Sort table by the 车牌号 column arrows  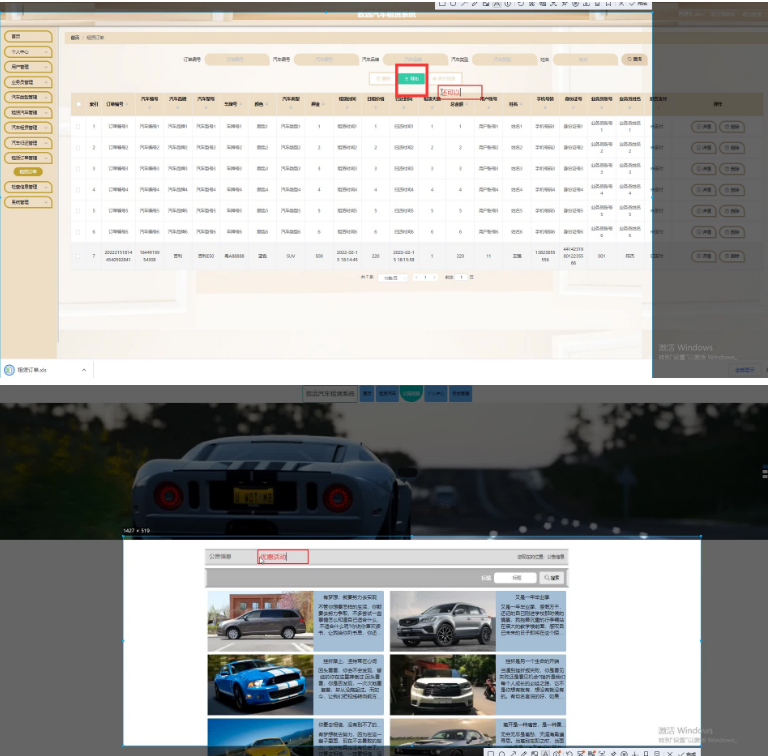click(x=241, y=104)
